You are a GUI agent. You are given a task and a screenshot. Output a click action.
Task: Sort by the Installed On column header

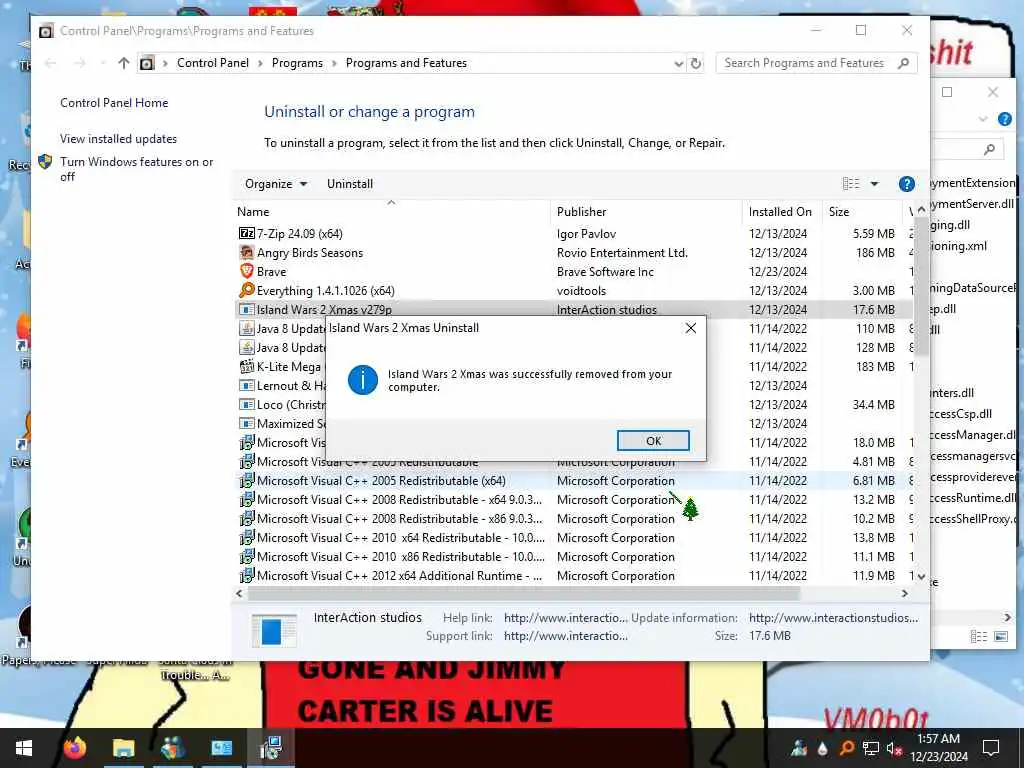click(782, 212)
